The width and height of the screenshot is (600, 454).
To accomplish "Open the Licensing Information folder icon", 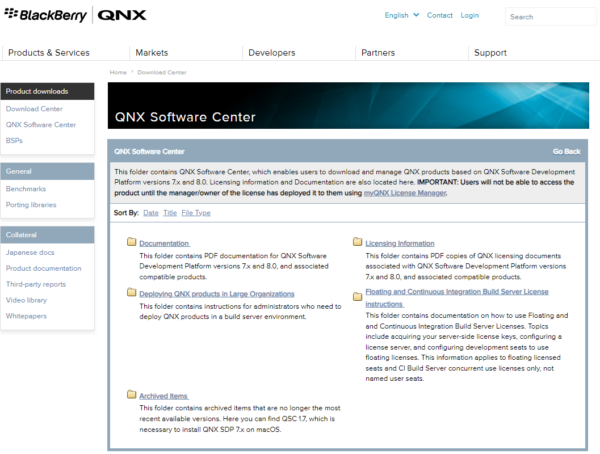I will (357, 243).
